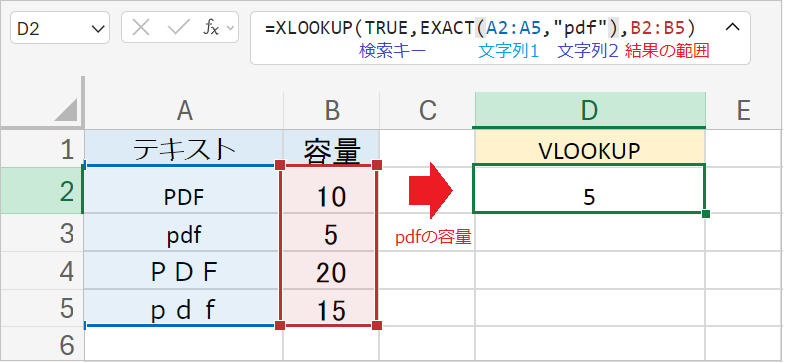Select cell A5 containing full-width ｐｄｆ
This screenshot has height=363, width=785.
click(x=184, y=308)
